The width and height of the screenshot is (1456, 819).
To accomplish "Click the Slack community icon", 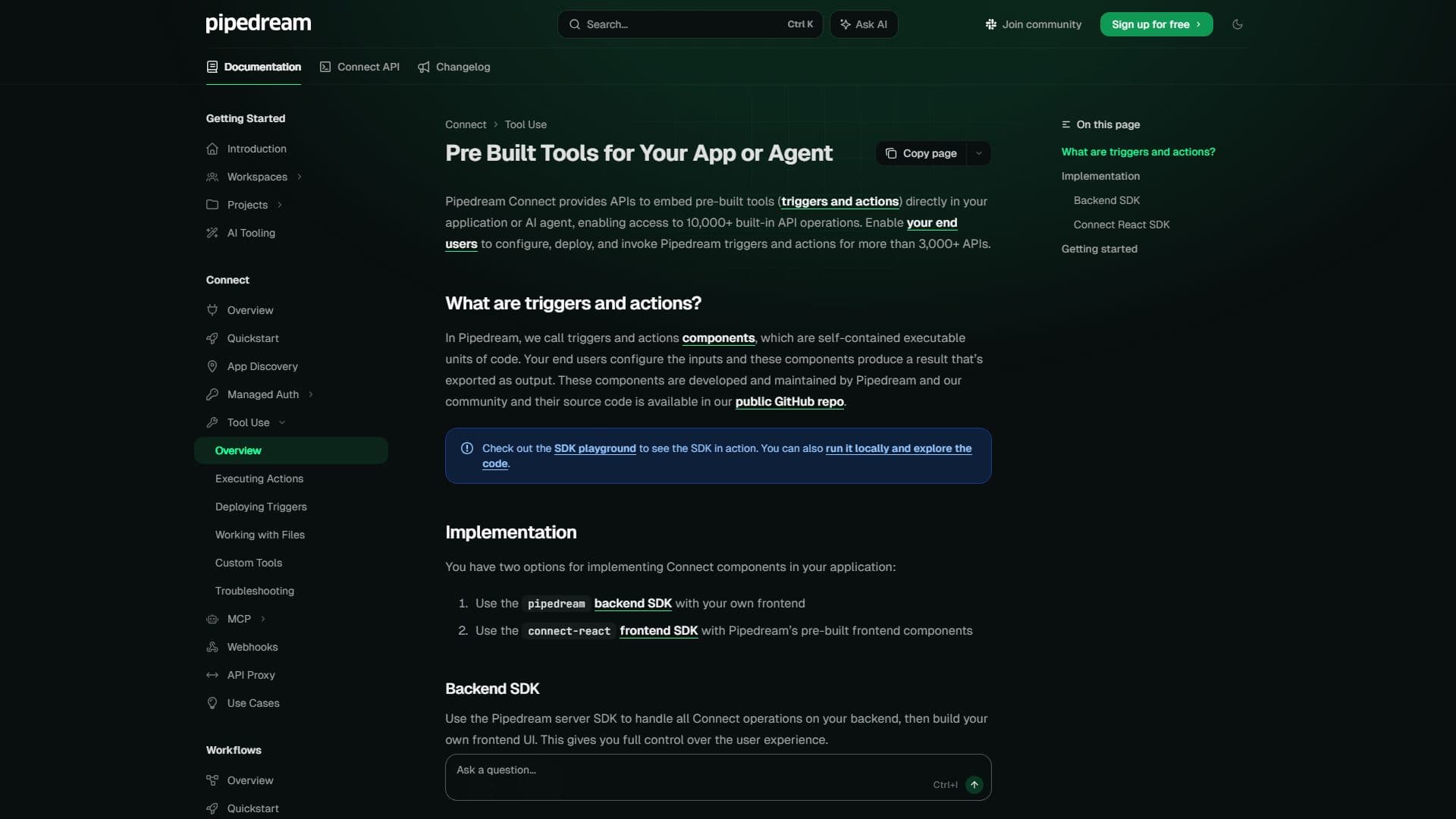I will pos(990,24).
